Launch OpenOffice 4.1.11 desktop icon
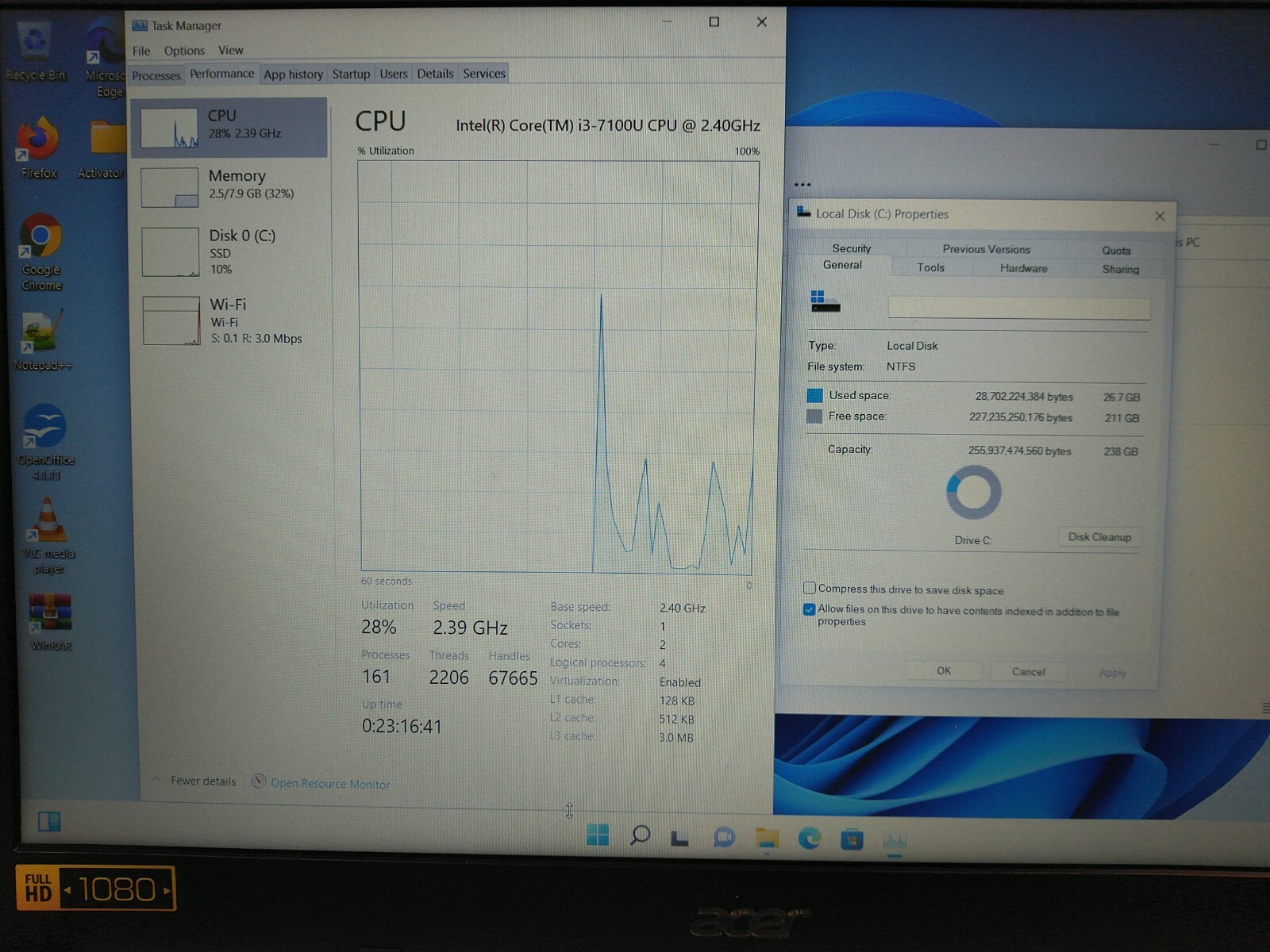Image resolution: width=1270 pixels, height=952 pixels. (45, 442)
